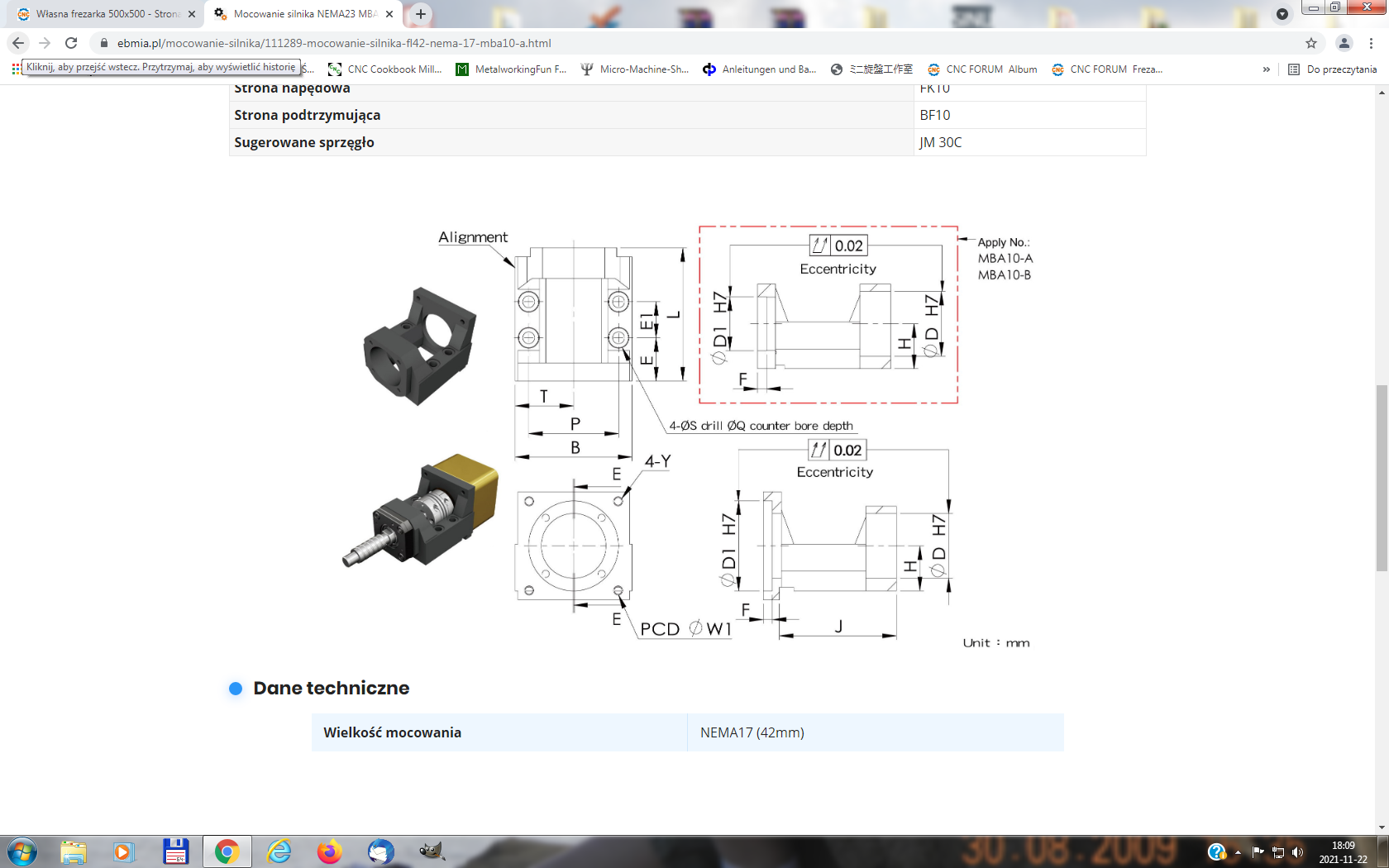The image size is (1389, 868).
Task: Open the Do przeczytania reading list
Action: pos(1332,69)
